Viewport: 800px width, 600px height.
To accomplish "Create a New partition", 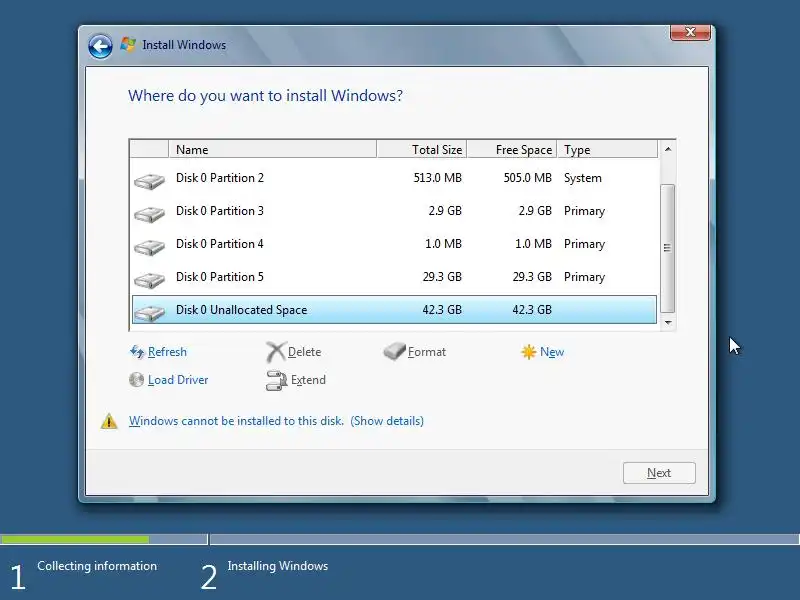I will (x=552, y=352).
